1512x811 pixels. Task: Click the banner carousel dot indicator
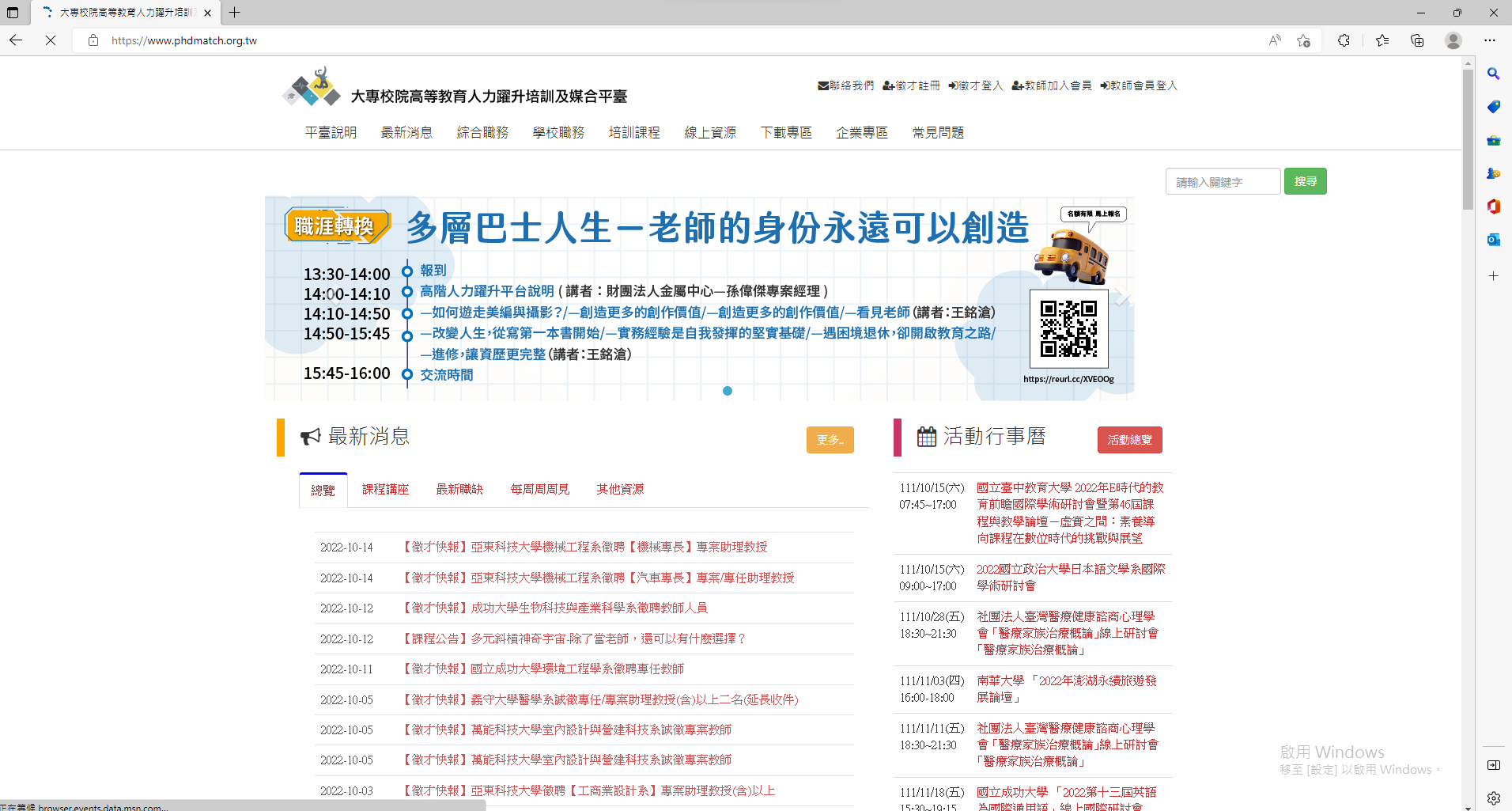click(x=728, y=391)
